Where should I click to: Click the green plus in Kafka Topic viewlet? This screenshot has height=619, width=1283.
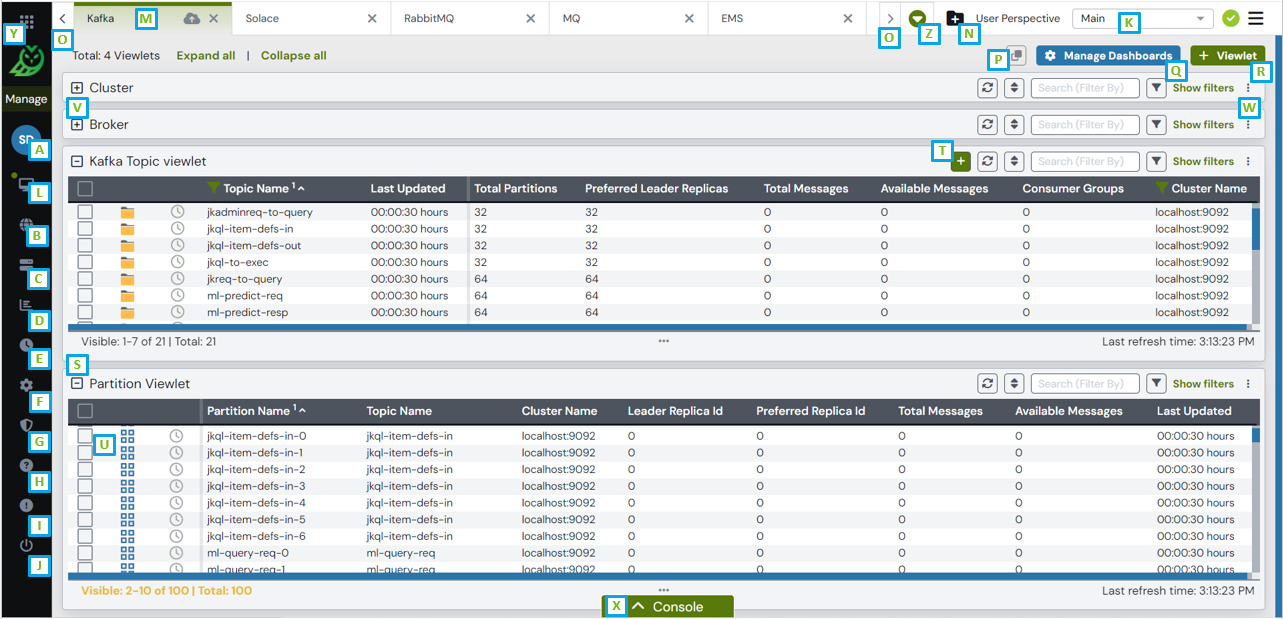click(960, 161)
